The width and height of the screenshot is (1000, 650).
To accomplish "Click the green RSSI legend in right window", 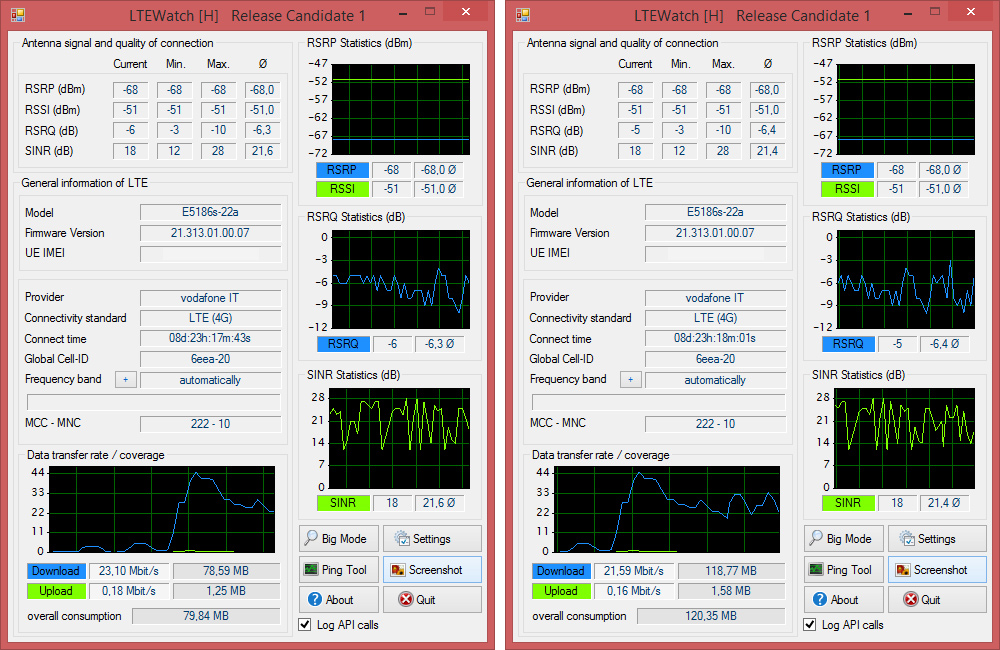I will 847,189.
